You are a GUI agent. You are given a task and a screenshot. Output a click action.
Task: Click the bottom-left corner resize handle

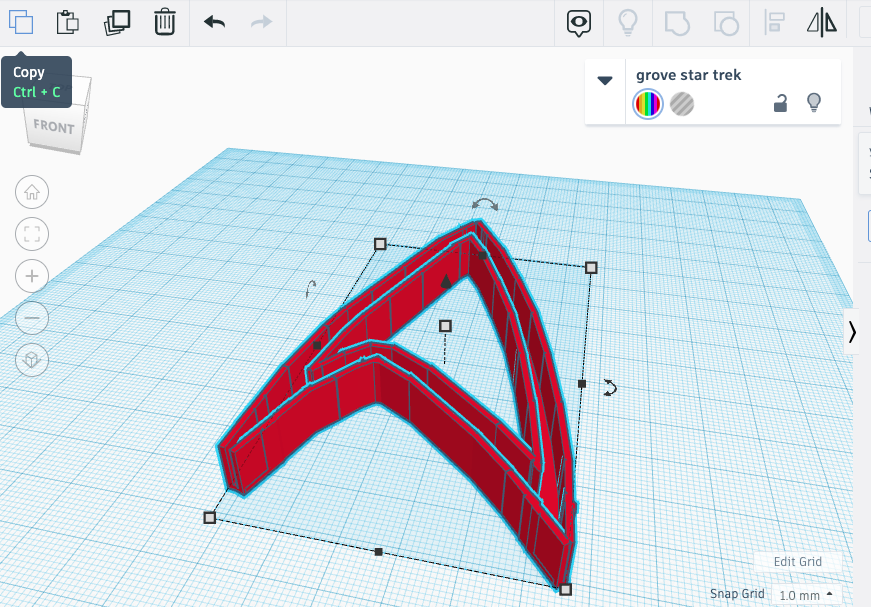209,518
